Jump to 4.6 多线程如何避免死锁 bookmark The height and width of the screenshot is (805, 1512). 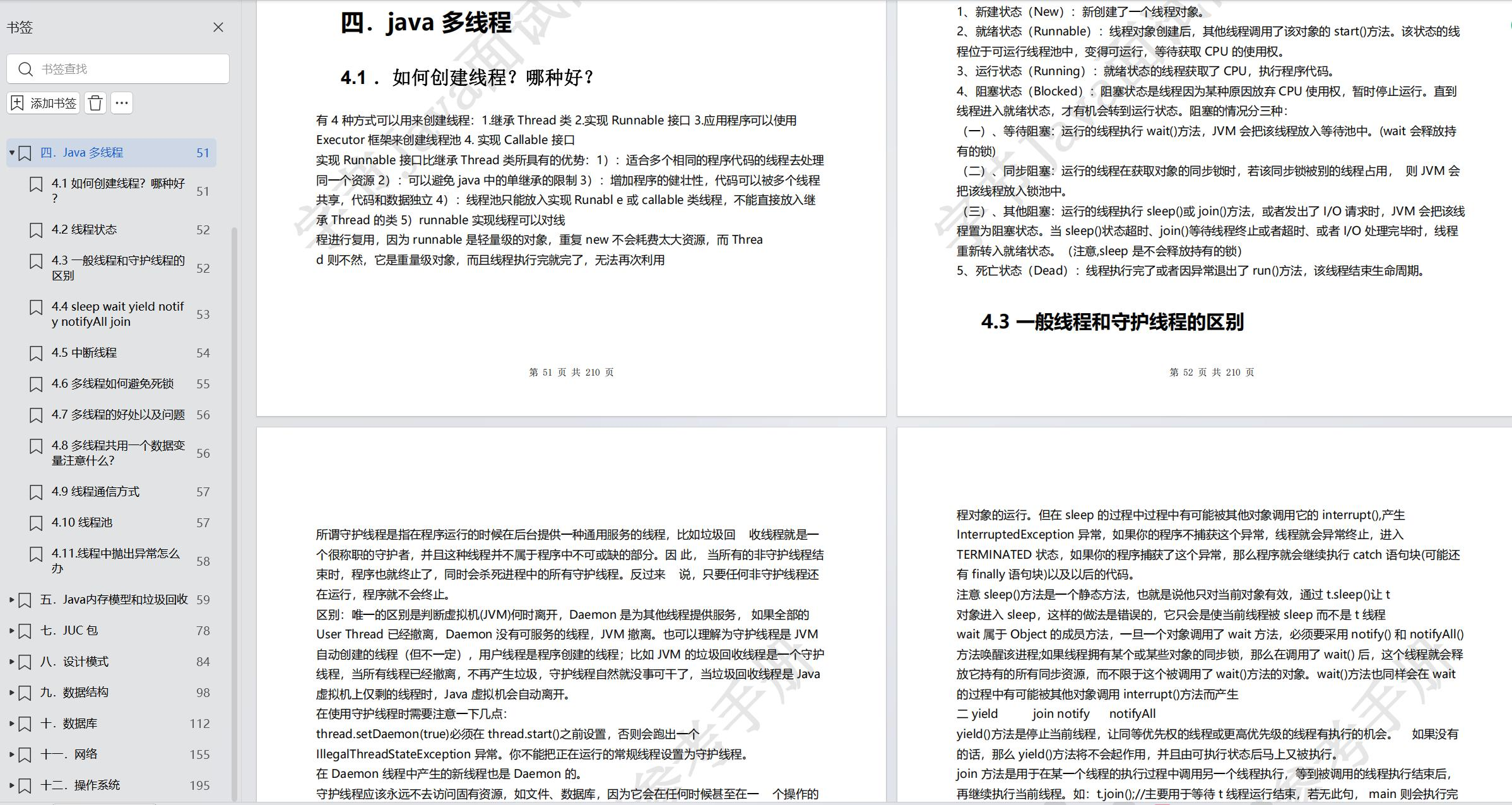112,384
